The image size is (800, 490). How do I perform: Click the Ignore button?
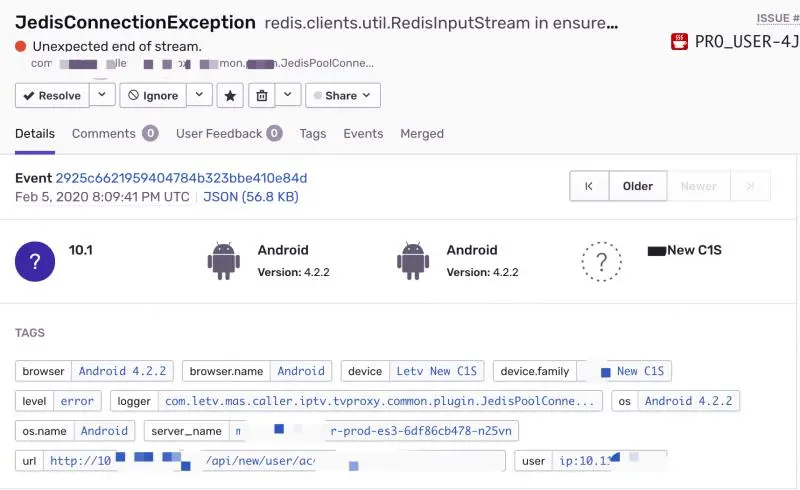(x=153, y=95)
